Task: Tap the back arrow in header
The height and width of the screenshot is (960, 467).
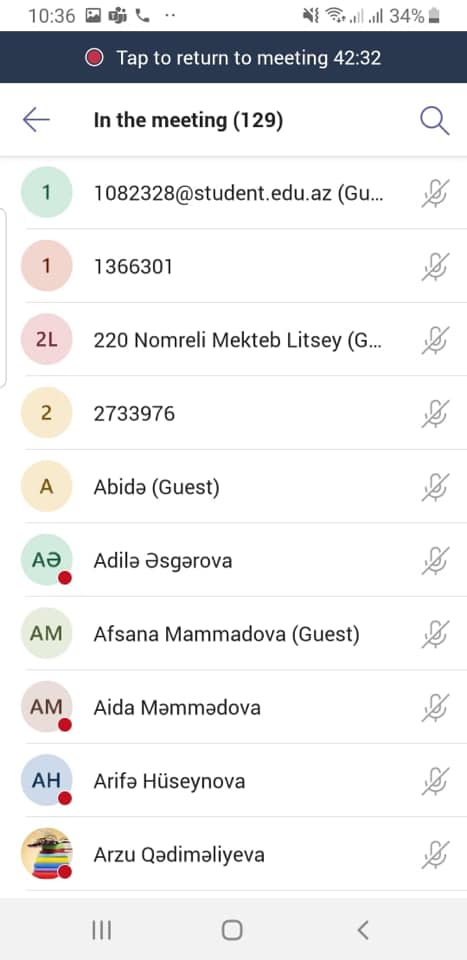Action: [x=36, y=120]
